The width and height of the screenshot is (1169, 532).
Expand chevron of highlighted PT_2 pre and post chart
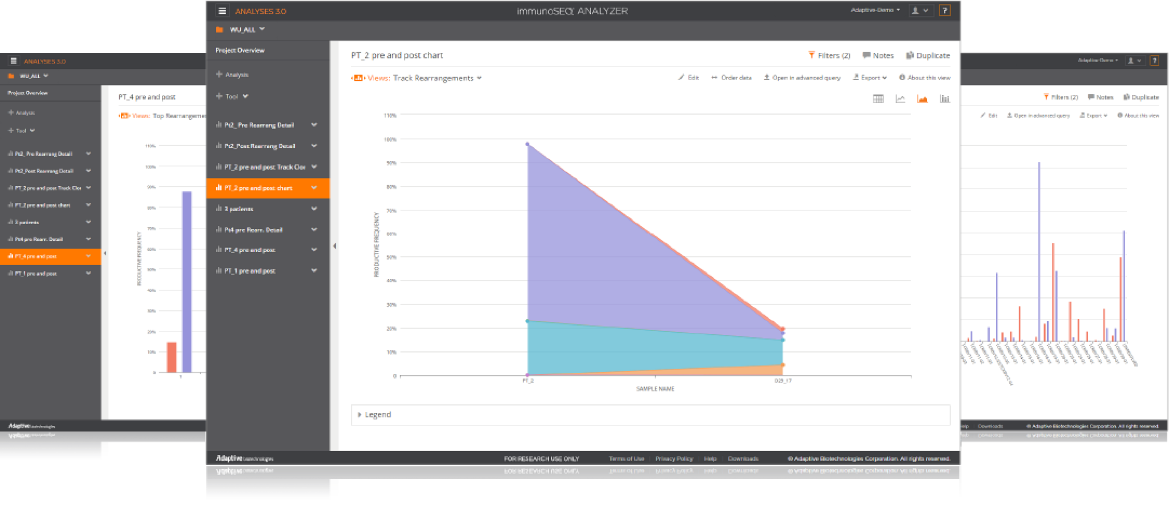[x=314, y=188]
